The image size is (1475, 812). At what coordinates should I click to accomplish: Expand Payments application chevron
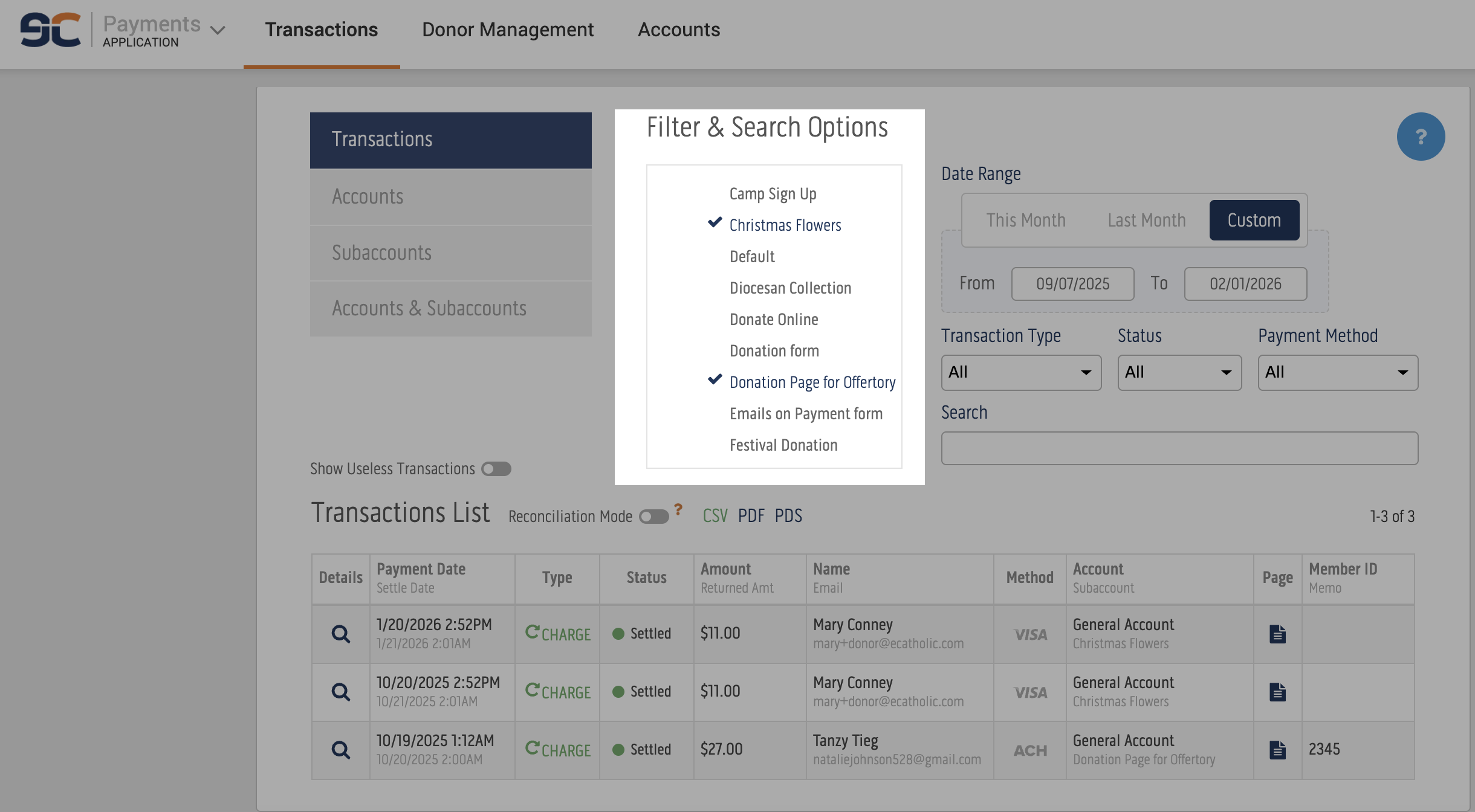(218, 30)
